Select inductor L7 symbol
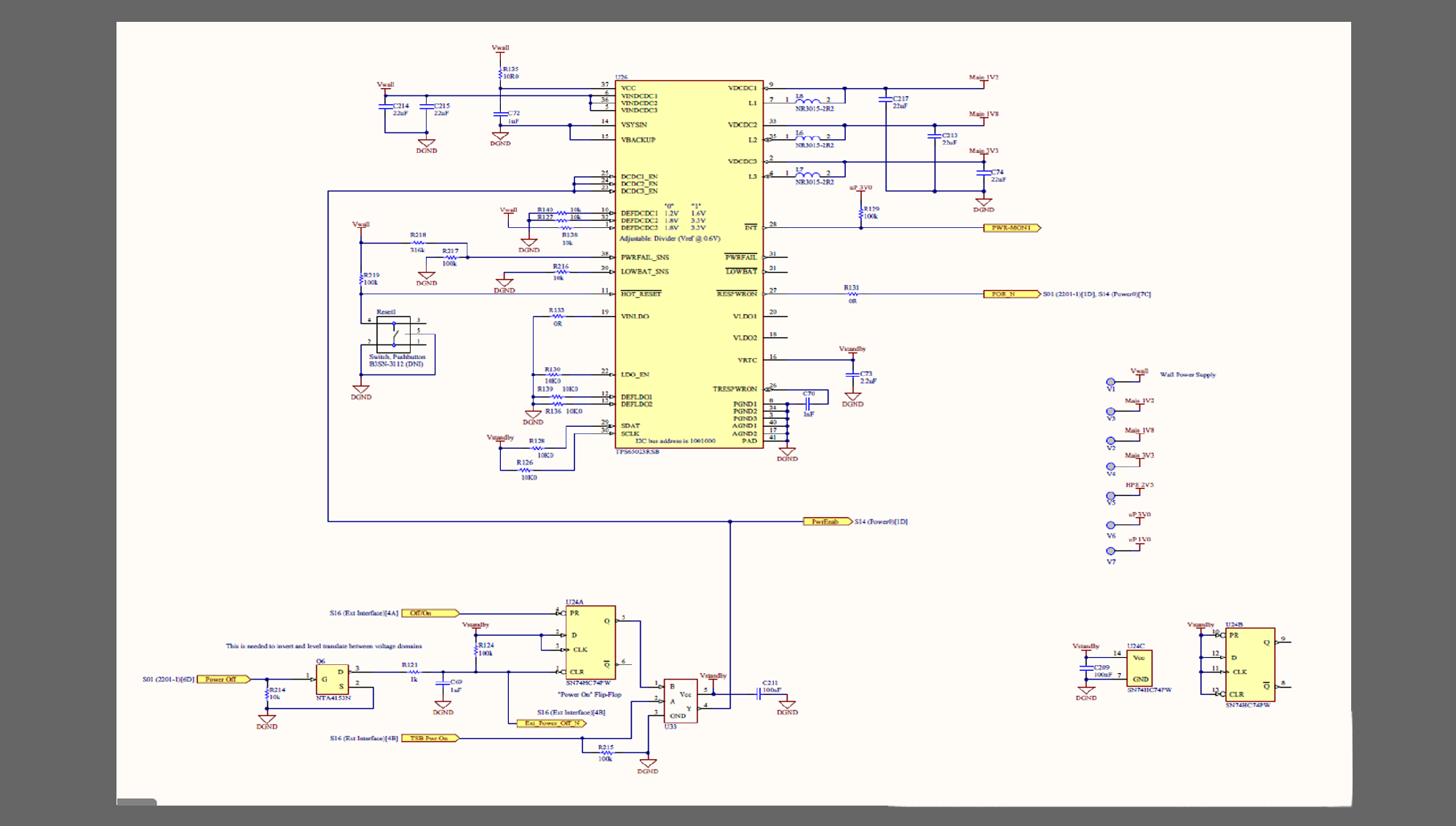The height and width of the screenshot is (826, 1456). click(808, 173)
